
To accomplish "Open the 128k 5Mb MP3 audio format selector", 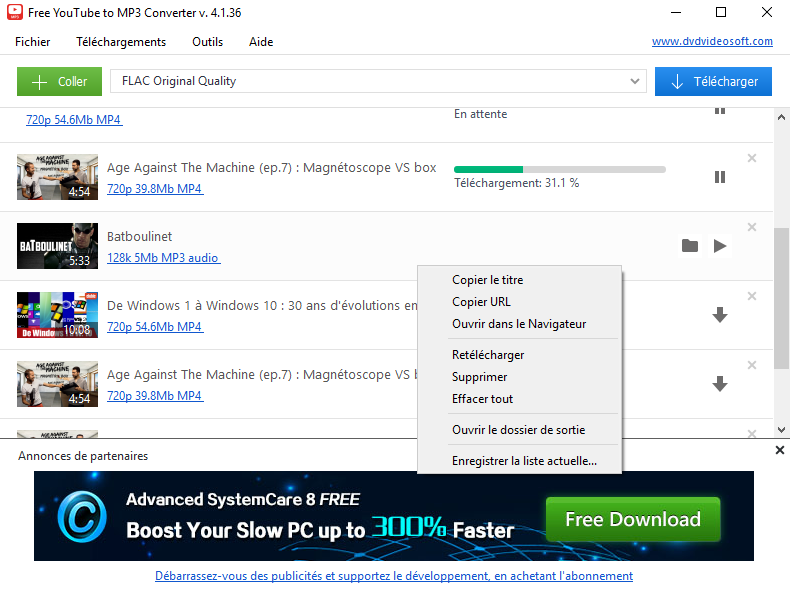I will (163, 258).
